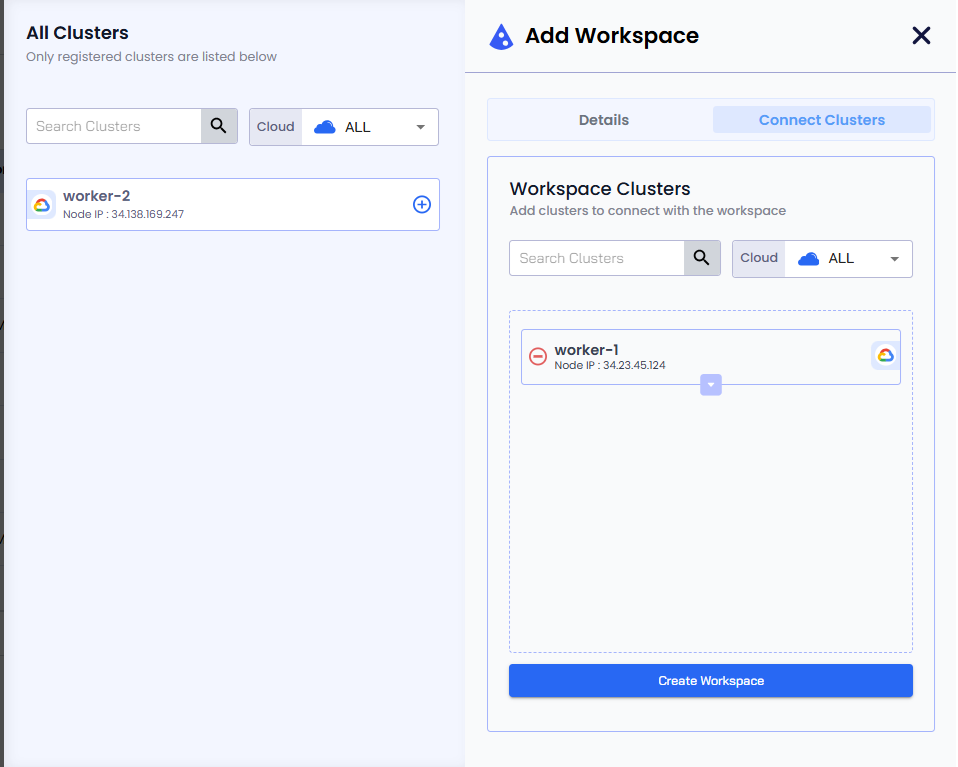Click the plus icon to add worker-2
Image resolution: width=958 pixels, height=767 pixels.
pyautogui.click(x=422, y=204)
